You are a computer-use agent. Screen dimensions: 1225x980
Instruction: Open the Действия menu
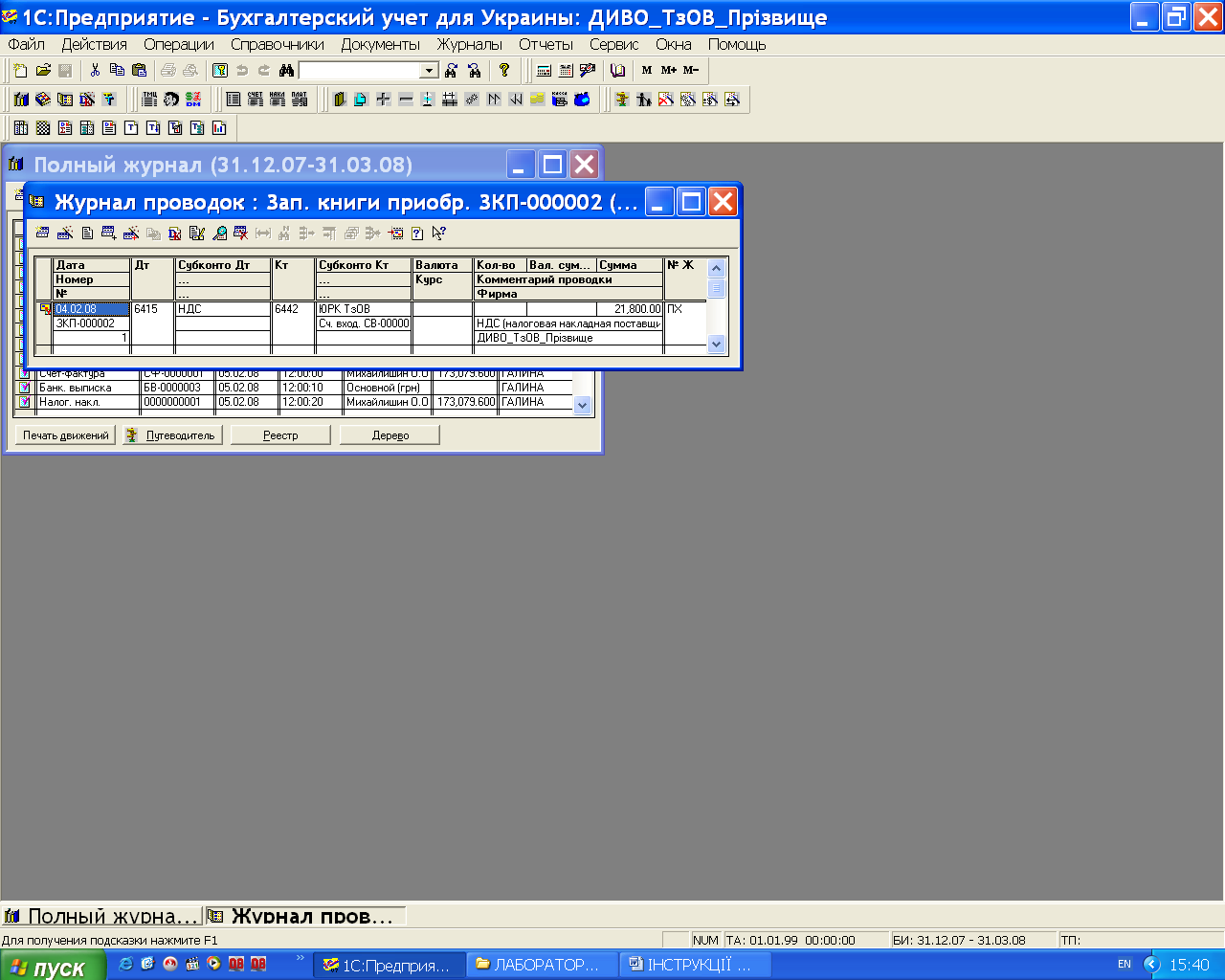(x=95, y=44)
